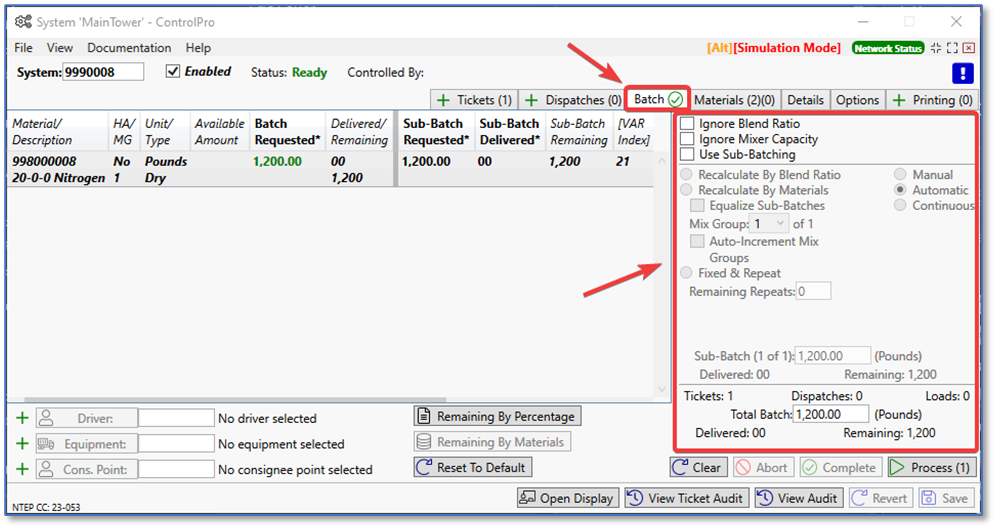This screenshot has height=529, width=996.
Task: Click the green plus beside Equipment
Action: click(x=22, y=444)
